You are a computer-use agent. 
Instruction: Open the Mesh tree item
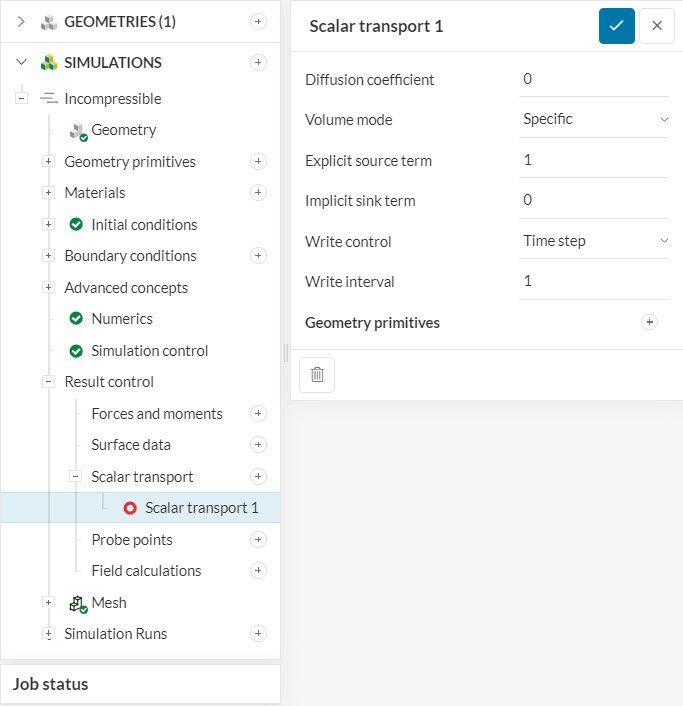pyautogui.click(x=108, y=603)
